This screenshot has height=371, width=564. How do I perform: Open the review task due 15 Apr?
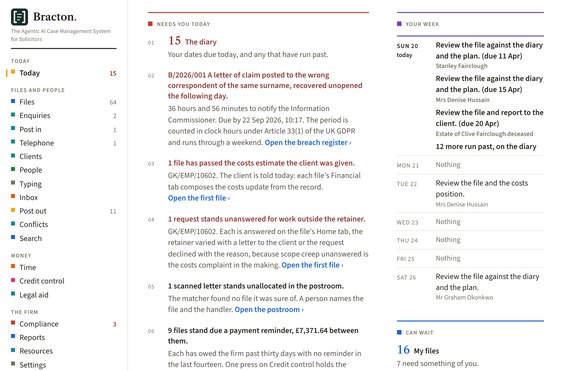489,84
